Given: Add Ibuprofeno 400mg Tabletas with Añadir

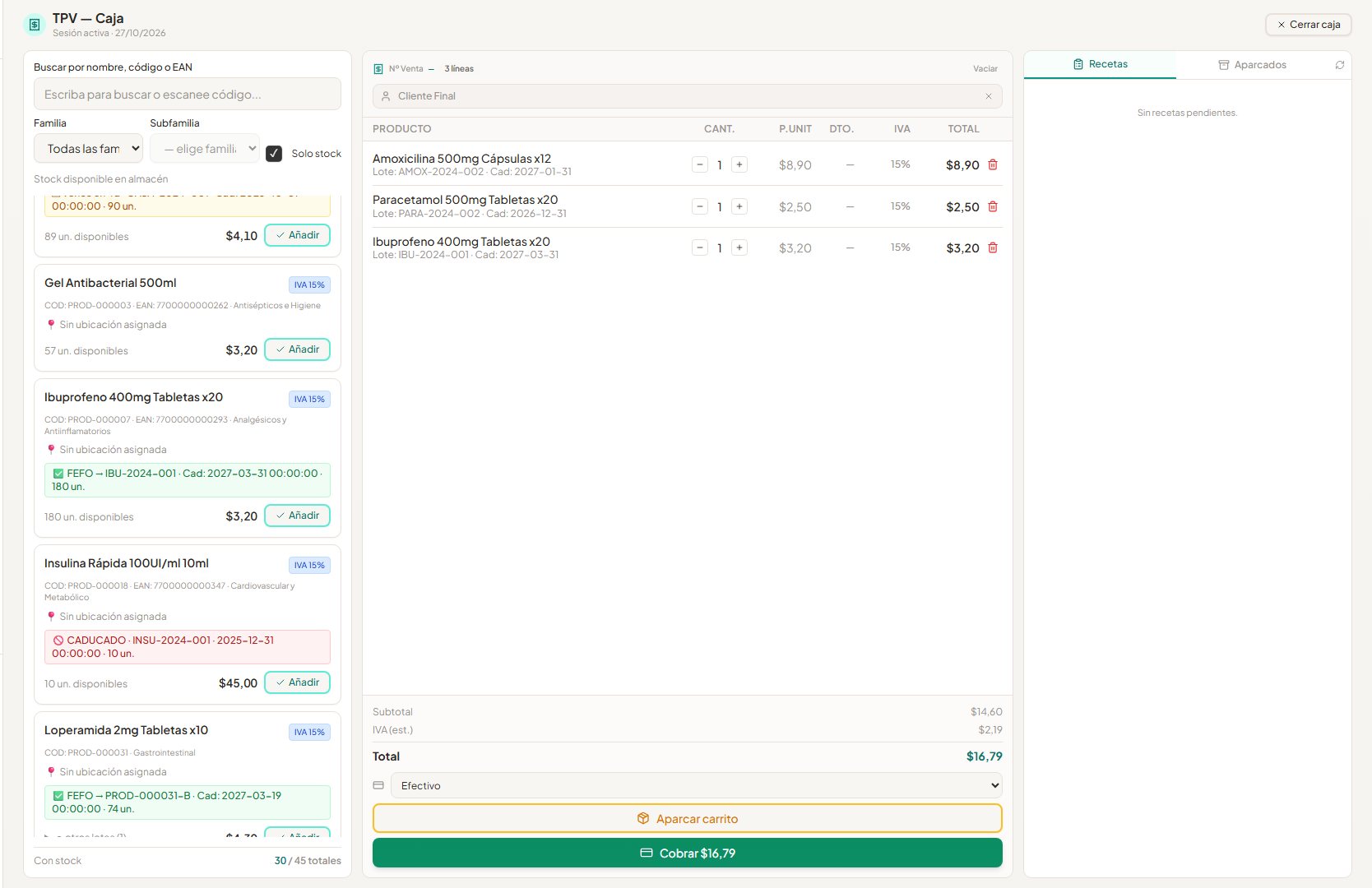Looking at the screenshot, I should coord(298,516).
